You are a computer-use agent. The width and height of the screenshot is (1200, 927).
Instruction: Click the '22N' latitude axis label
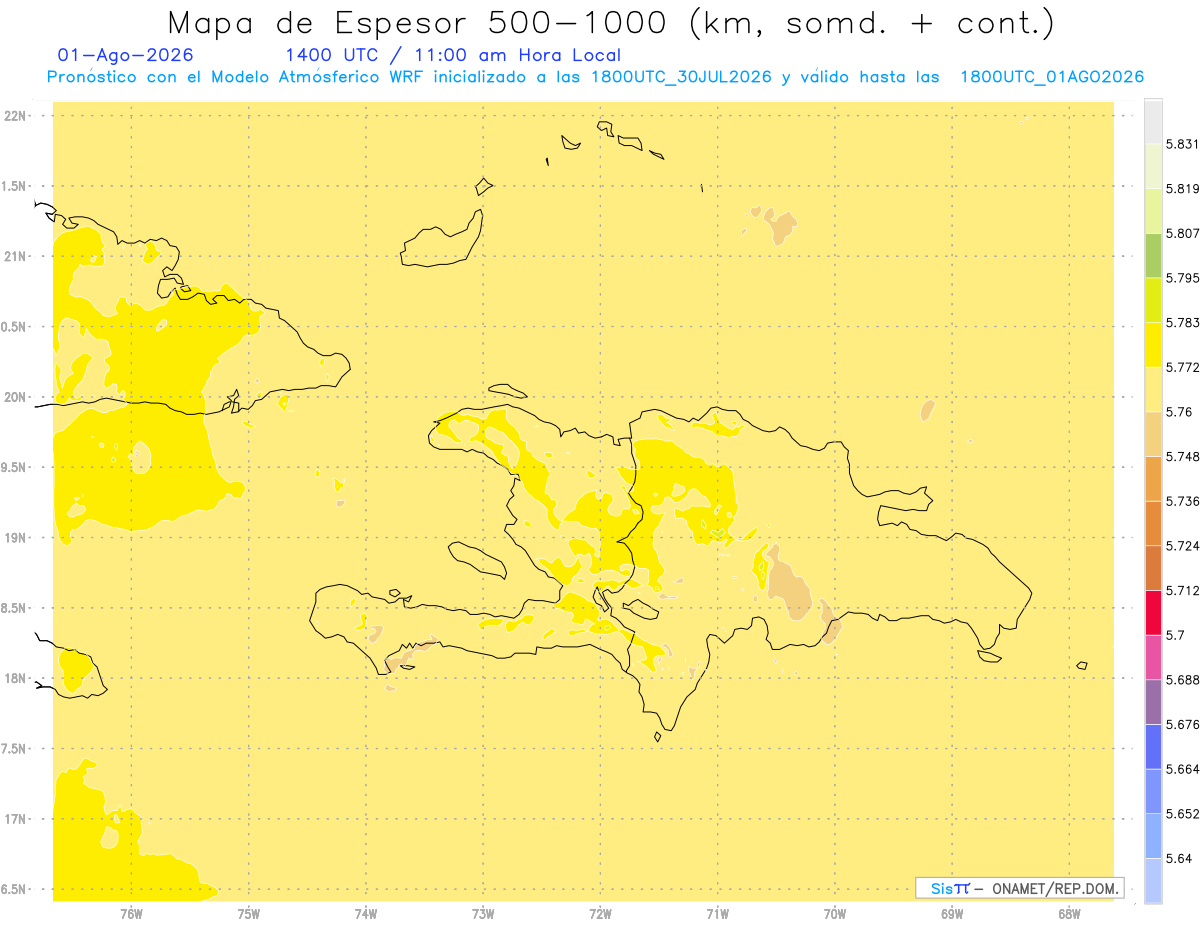click(15, 116)
